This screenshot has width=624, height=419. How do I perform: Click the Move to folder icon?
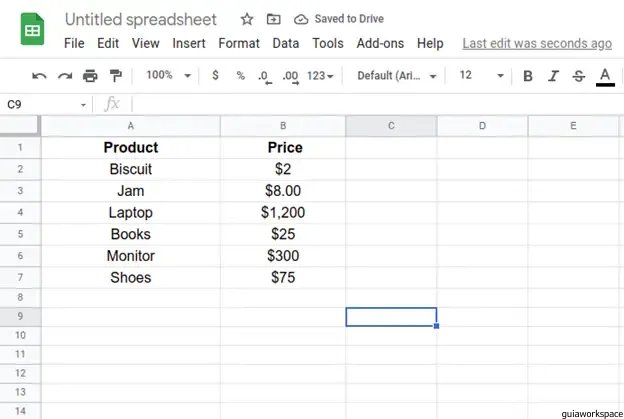(x=273, y=19)
